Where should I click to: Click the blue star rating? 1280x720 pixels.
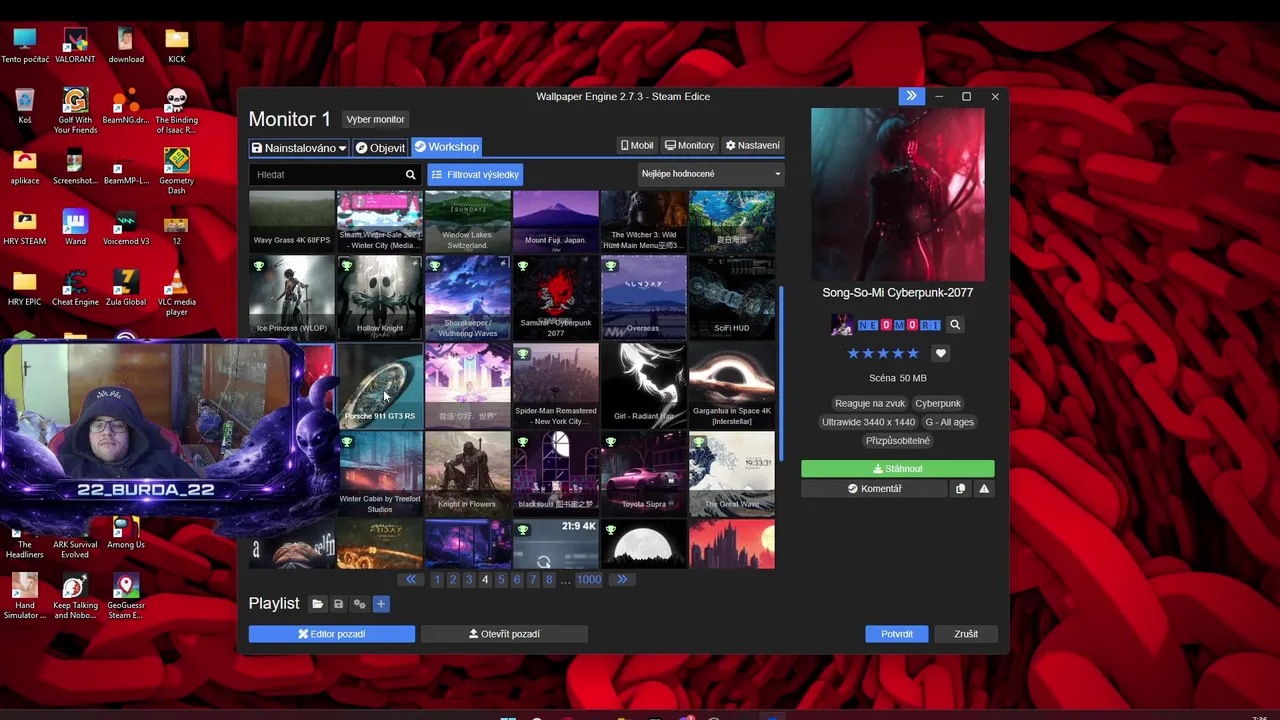pyautogui.click(x=883, y=353)
